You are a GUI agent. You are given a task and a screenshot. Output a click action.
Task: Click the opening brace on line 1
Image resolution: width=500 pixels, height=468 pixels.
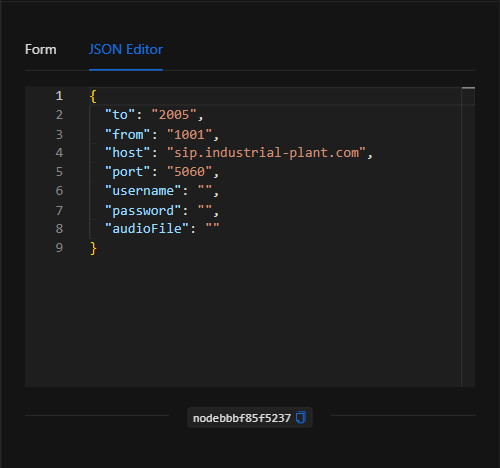pyautogui.click(x=93, y=96)
